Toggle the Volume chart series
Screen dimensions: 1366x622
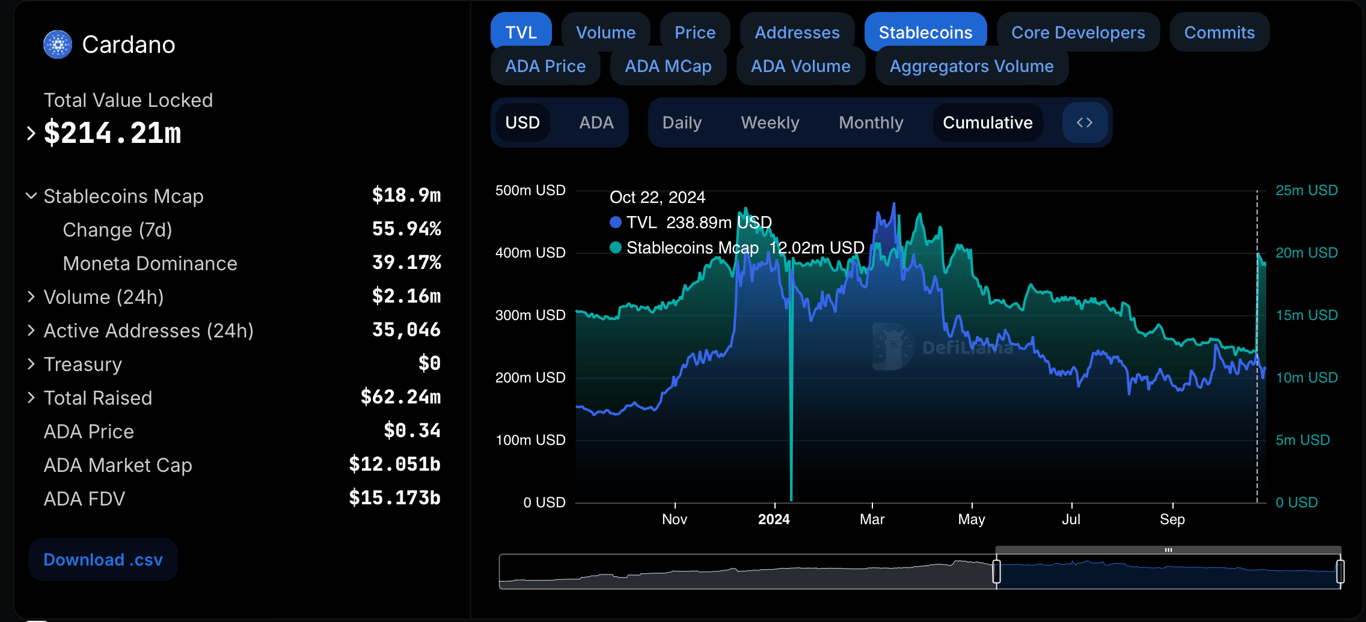point(606,32)
